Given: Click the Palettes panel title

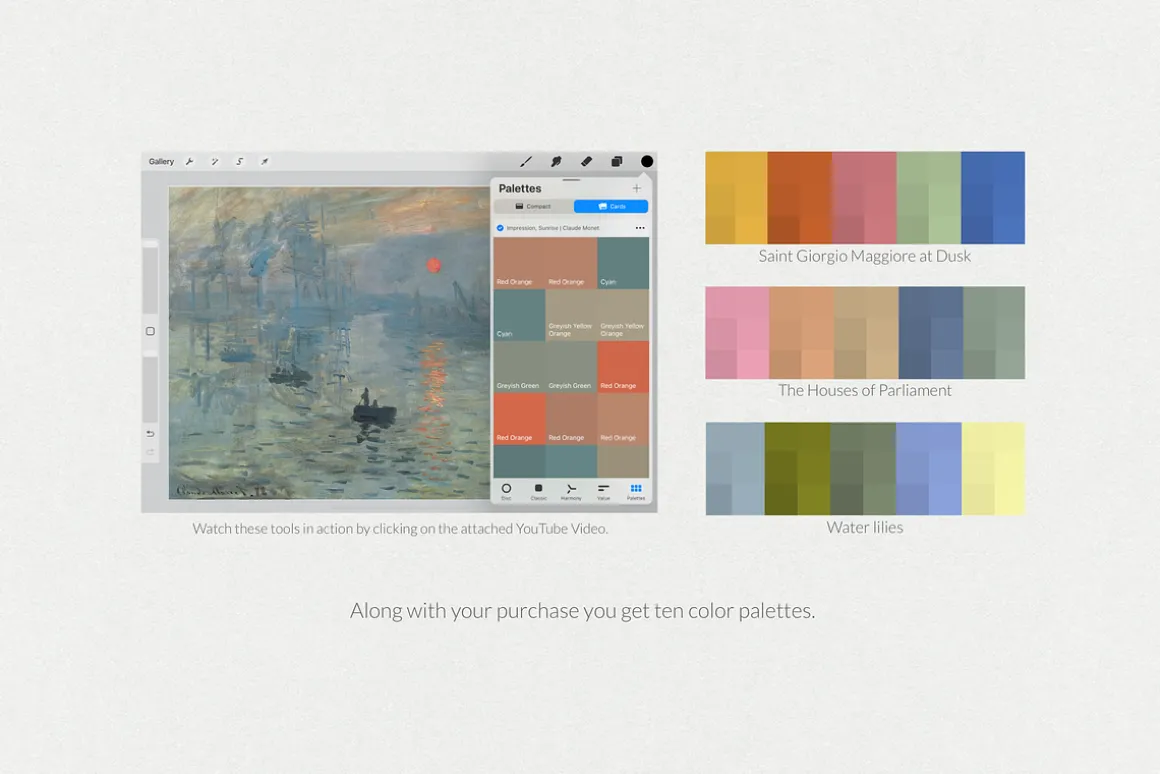Looking at the screenshot, I should [520, 189].
